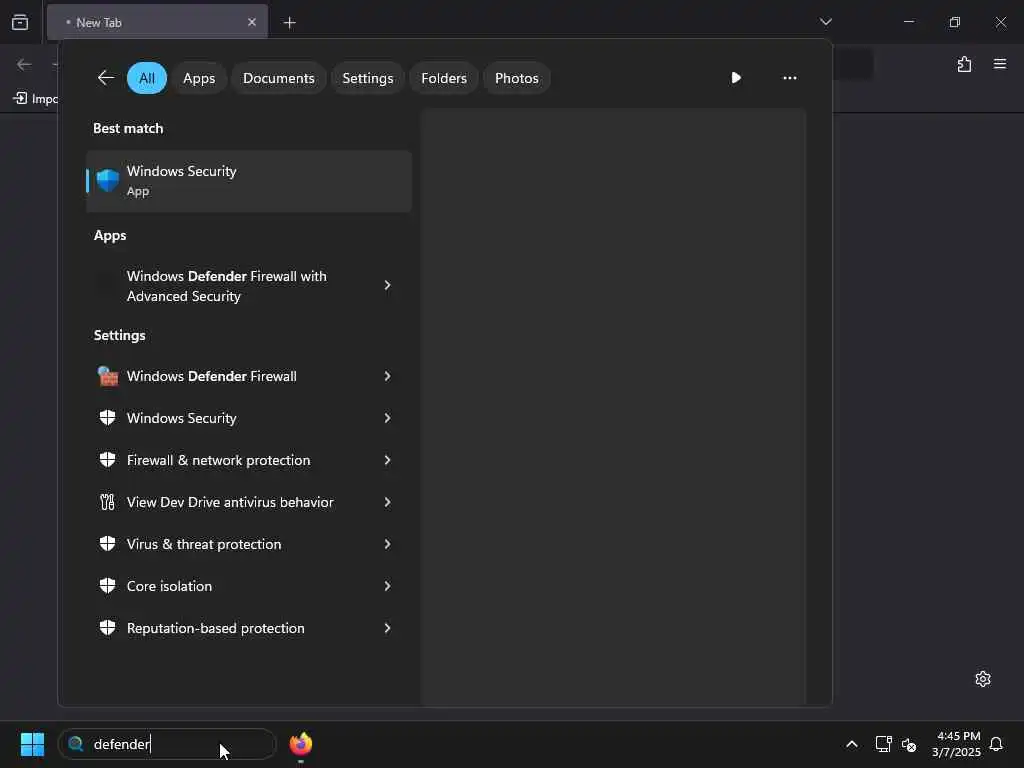The image size is (1024, 768).
Task: Expand the Core isolation chevron
Action: tap(387, 586)
